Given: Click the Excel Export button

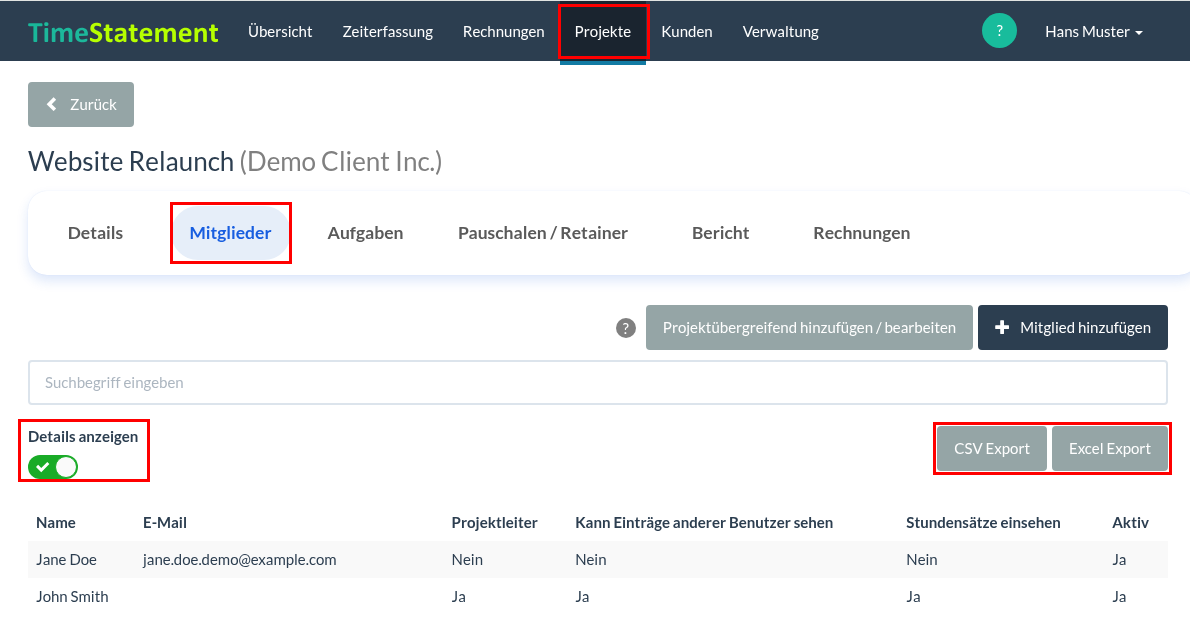Looking at the screenshot, I should (x=1110, y=449).
